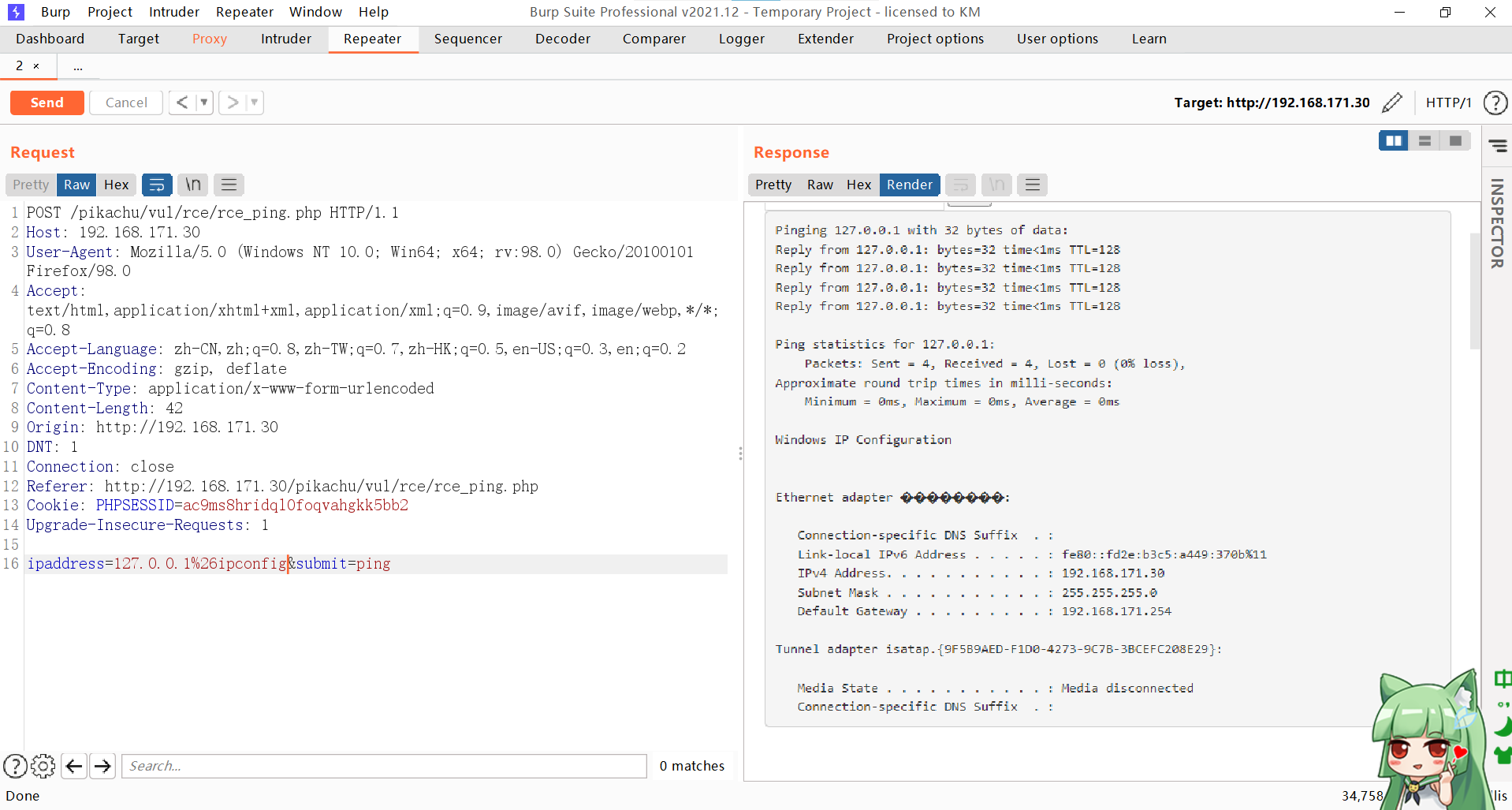Switch to the Extender tab
Image resolution: width=1512 pixels, height=810 pixels.
coord(825,39)
